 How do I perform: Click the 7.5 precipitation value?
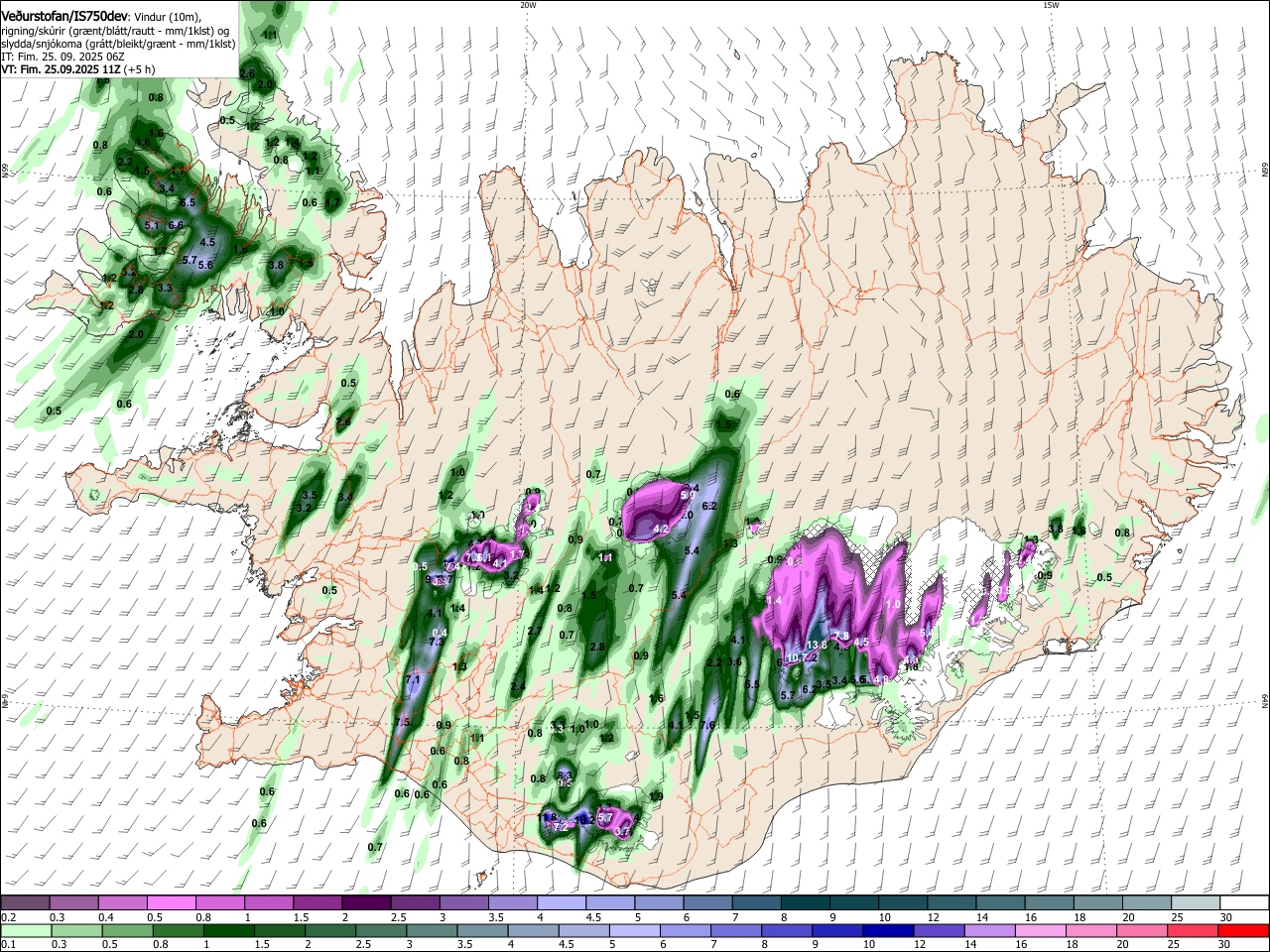(402, 722)
